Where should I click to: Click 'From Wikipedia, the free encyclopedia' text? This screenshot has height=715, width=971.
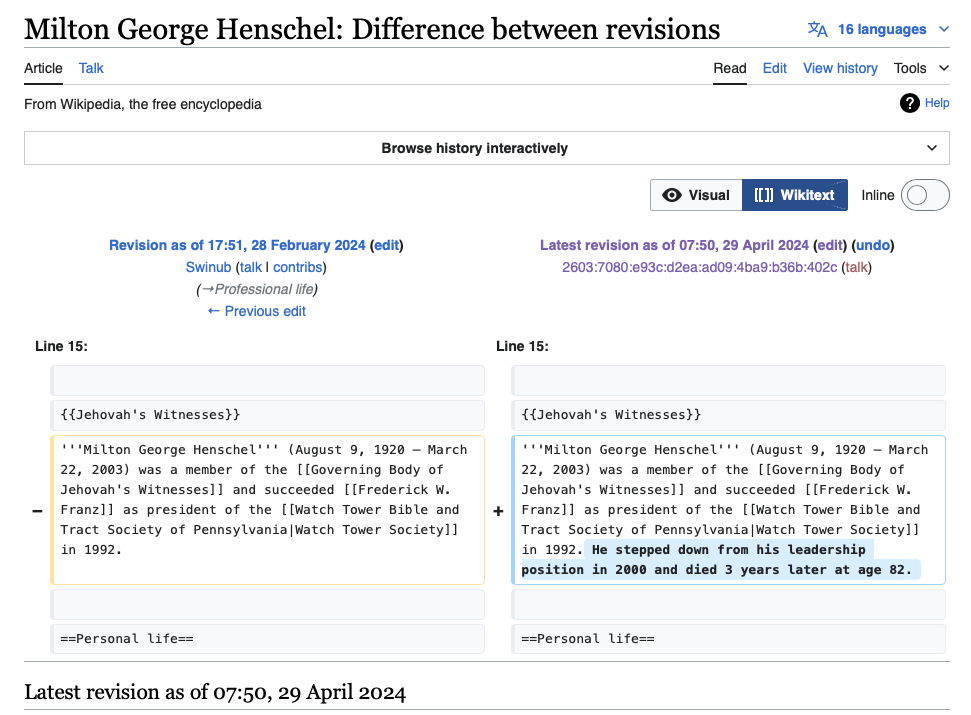tap(142, 104)
